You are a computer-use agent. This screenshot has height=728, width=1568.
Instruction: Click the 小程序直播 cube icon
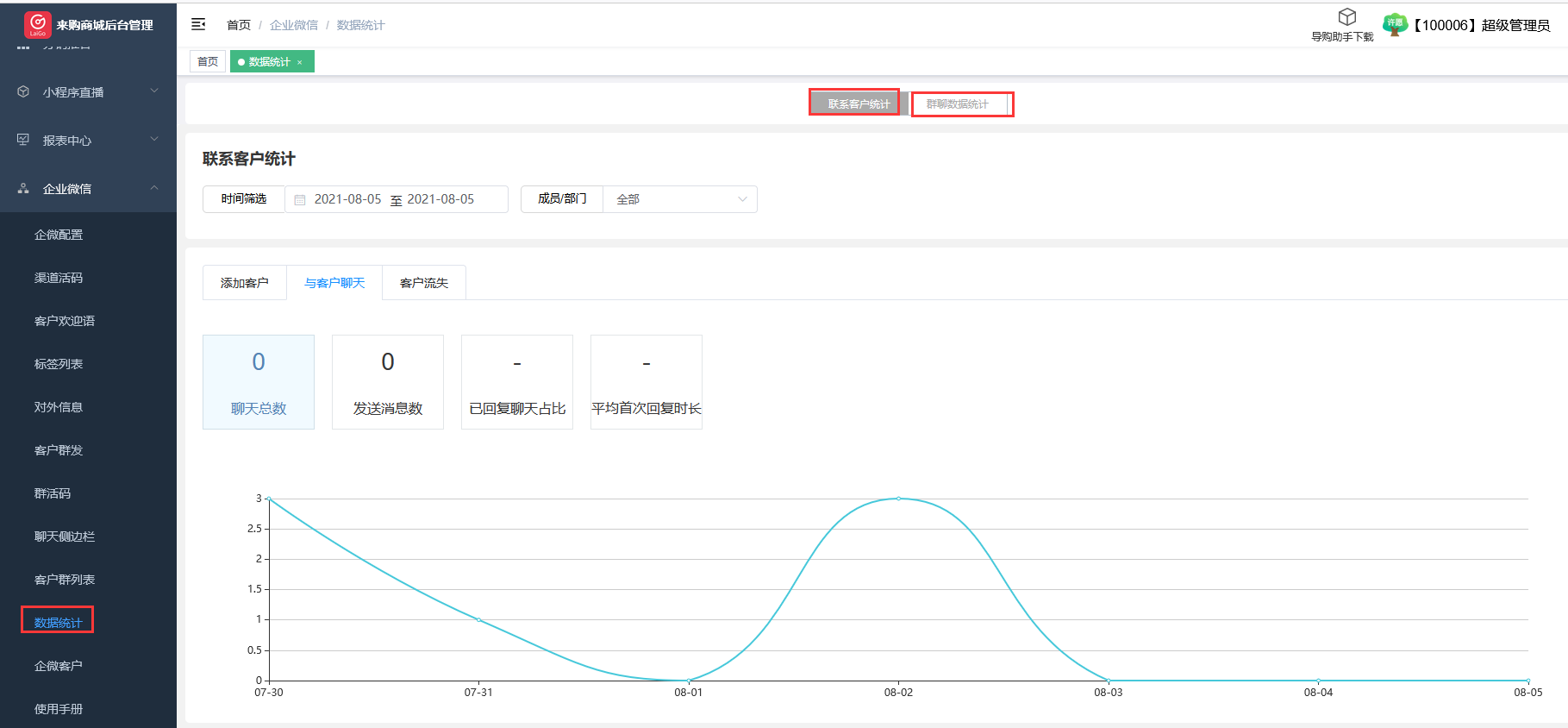tap(23, 91)
